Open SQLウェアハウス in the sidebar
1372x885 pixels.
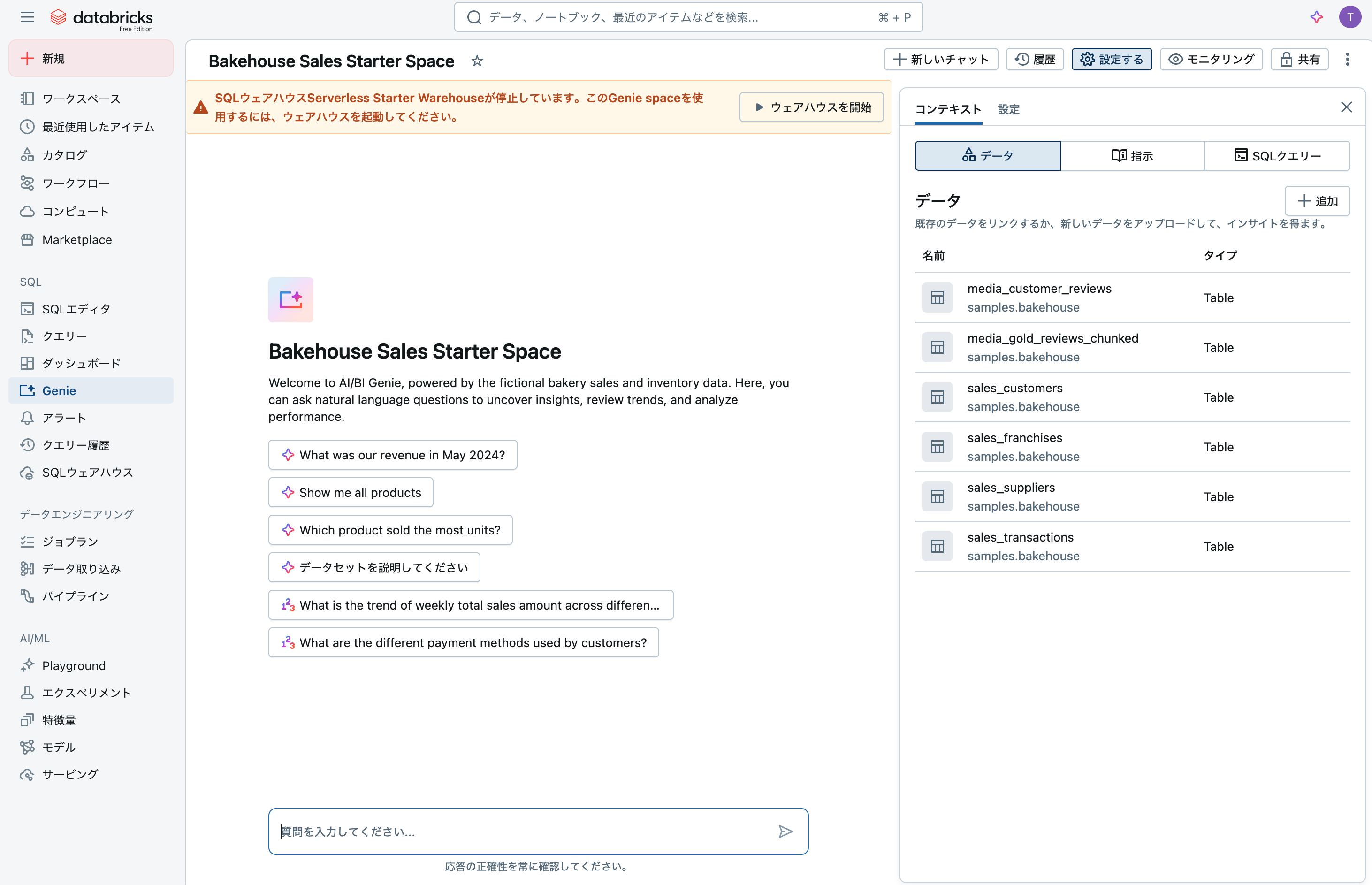click(x=91, y=473)
